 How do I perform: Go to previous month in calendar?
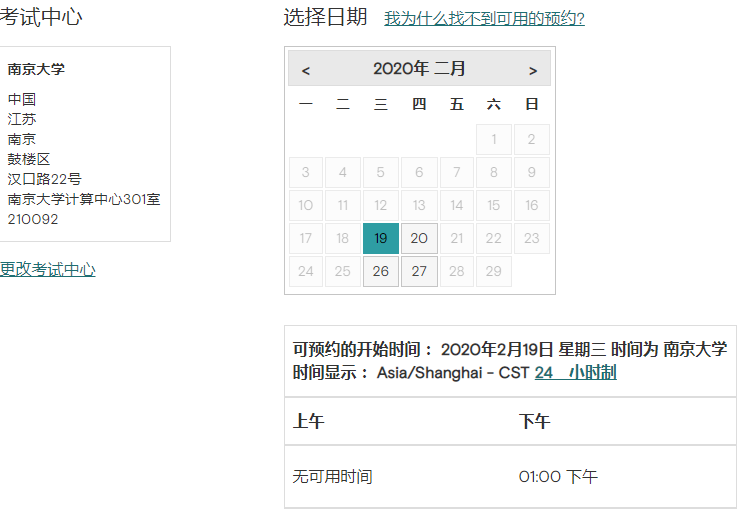pos(306,70)
